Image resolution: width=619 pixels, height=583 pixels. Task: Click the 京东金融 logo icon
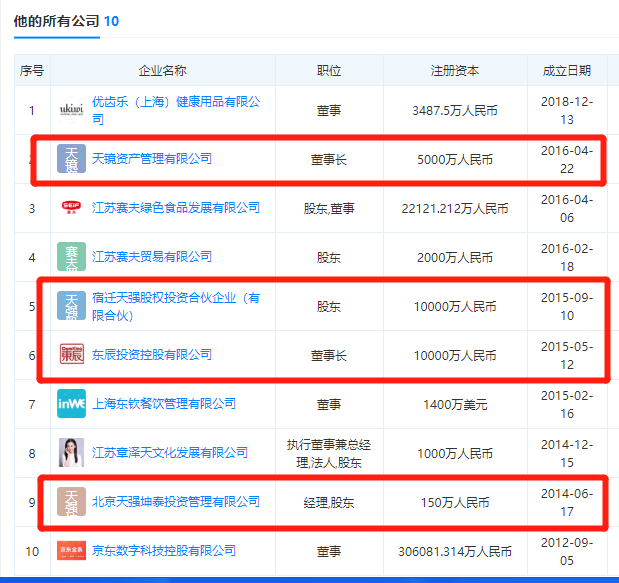[x=71, y=550]
